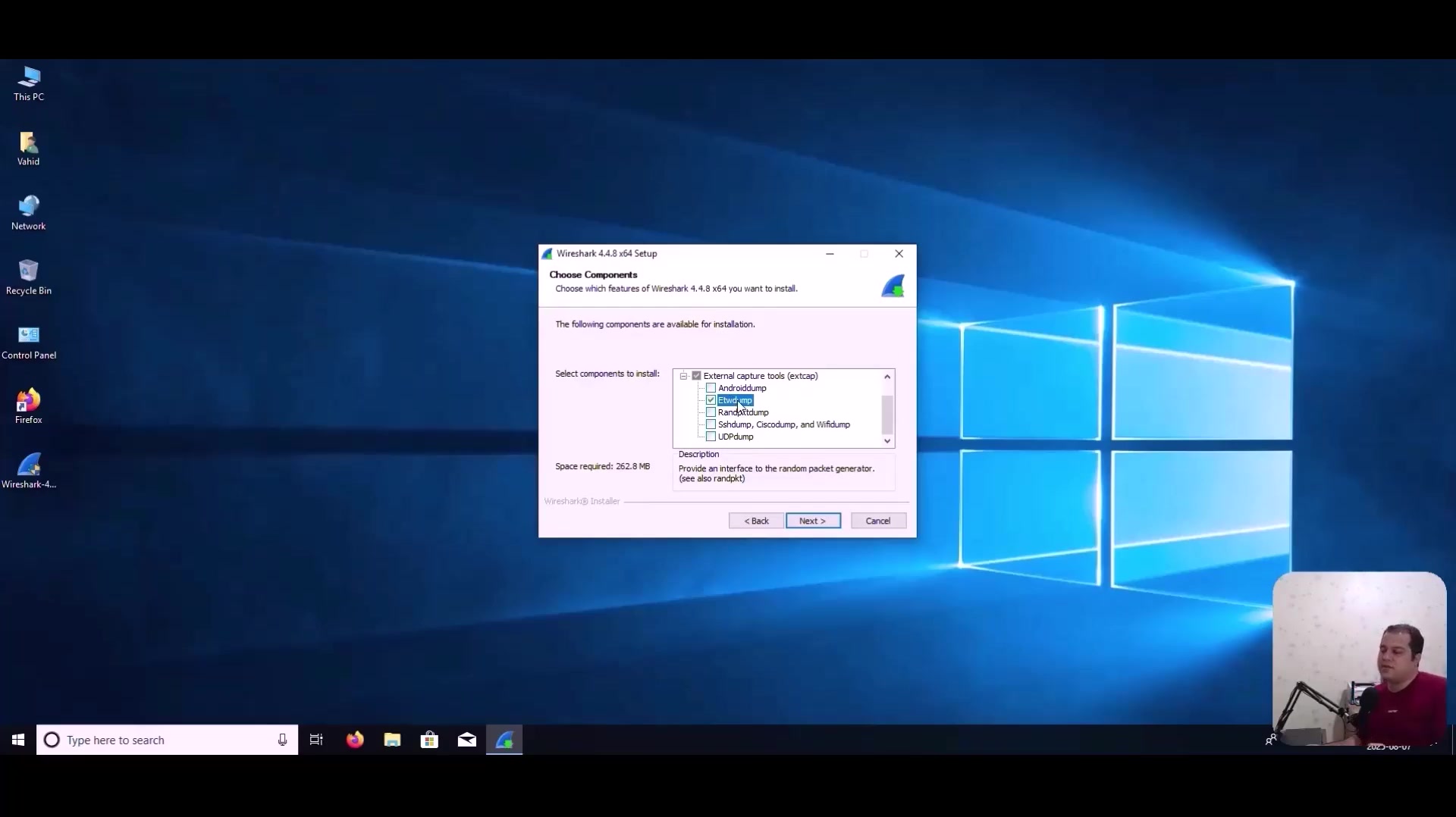Toggle the External capture tools (extcap) checkbox
The height and width of the screenshot is (817, 1456).
[x=697, y=376]
